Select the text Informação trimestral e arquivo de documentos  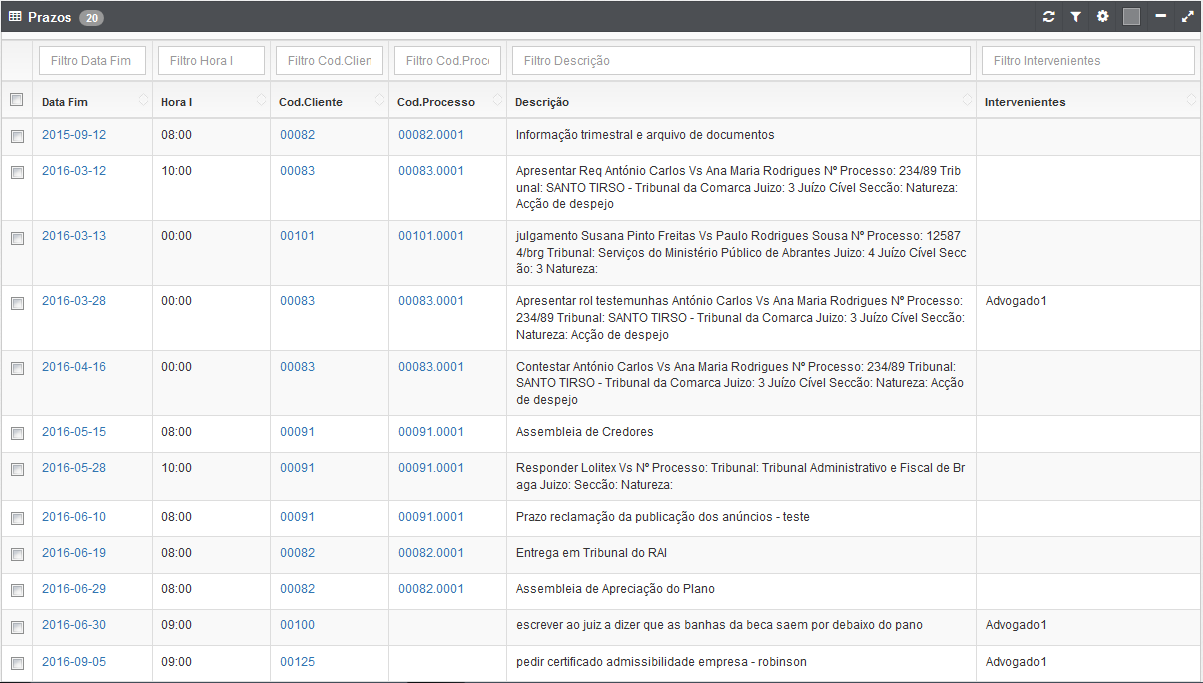pos(645,135)
